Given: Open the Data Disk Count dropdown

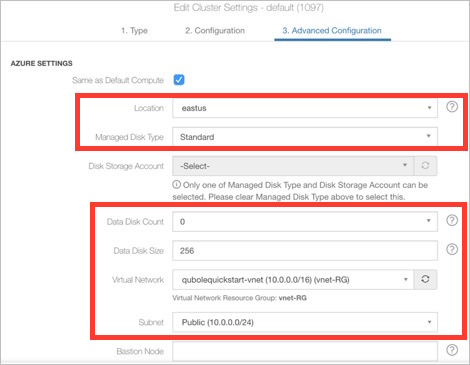Looking at the screenshot, I should 305,222.
